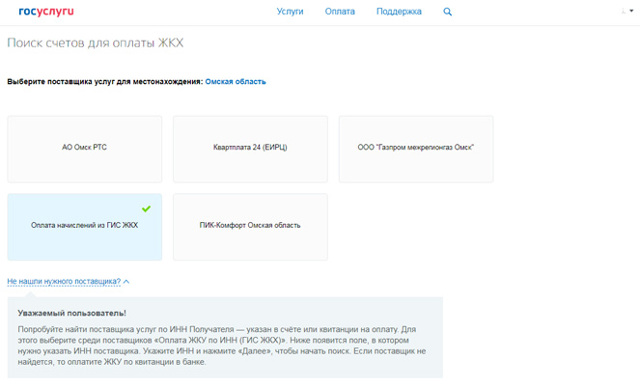Select ООО Газпром межрегионгаз Омск card

point(416,149)
